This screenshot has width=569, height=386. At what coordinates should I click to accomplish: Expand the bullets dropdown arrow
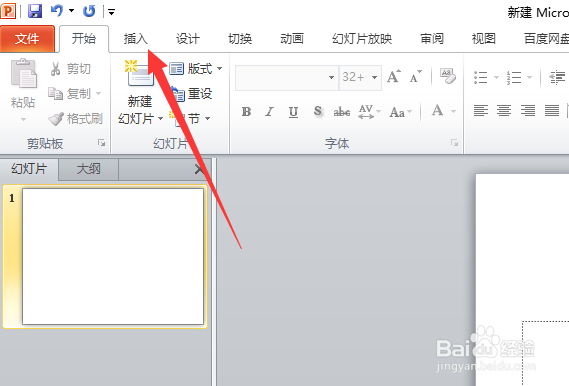pos(496,77)
